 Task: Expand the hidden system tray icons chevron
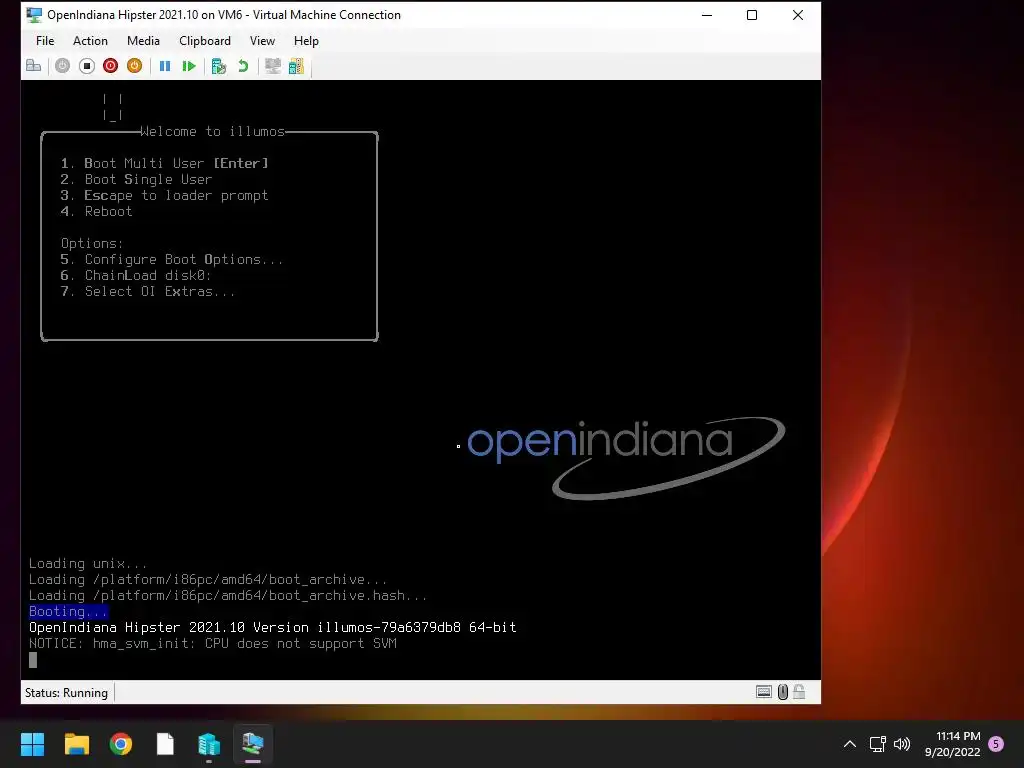(x=850, y=744)
